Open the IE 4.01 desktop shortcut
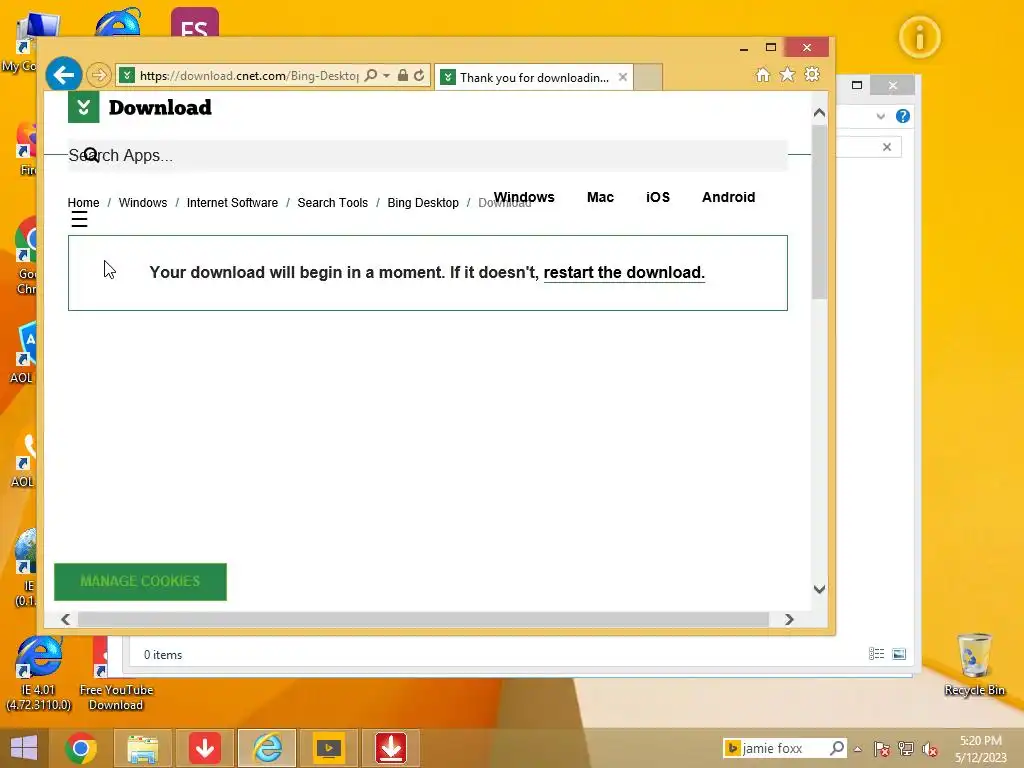The image size is (1024, 768). click(39, 674)
